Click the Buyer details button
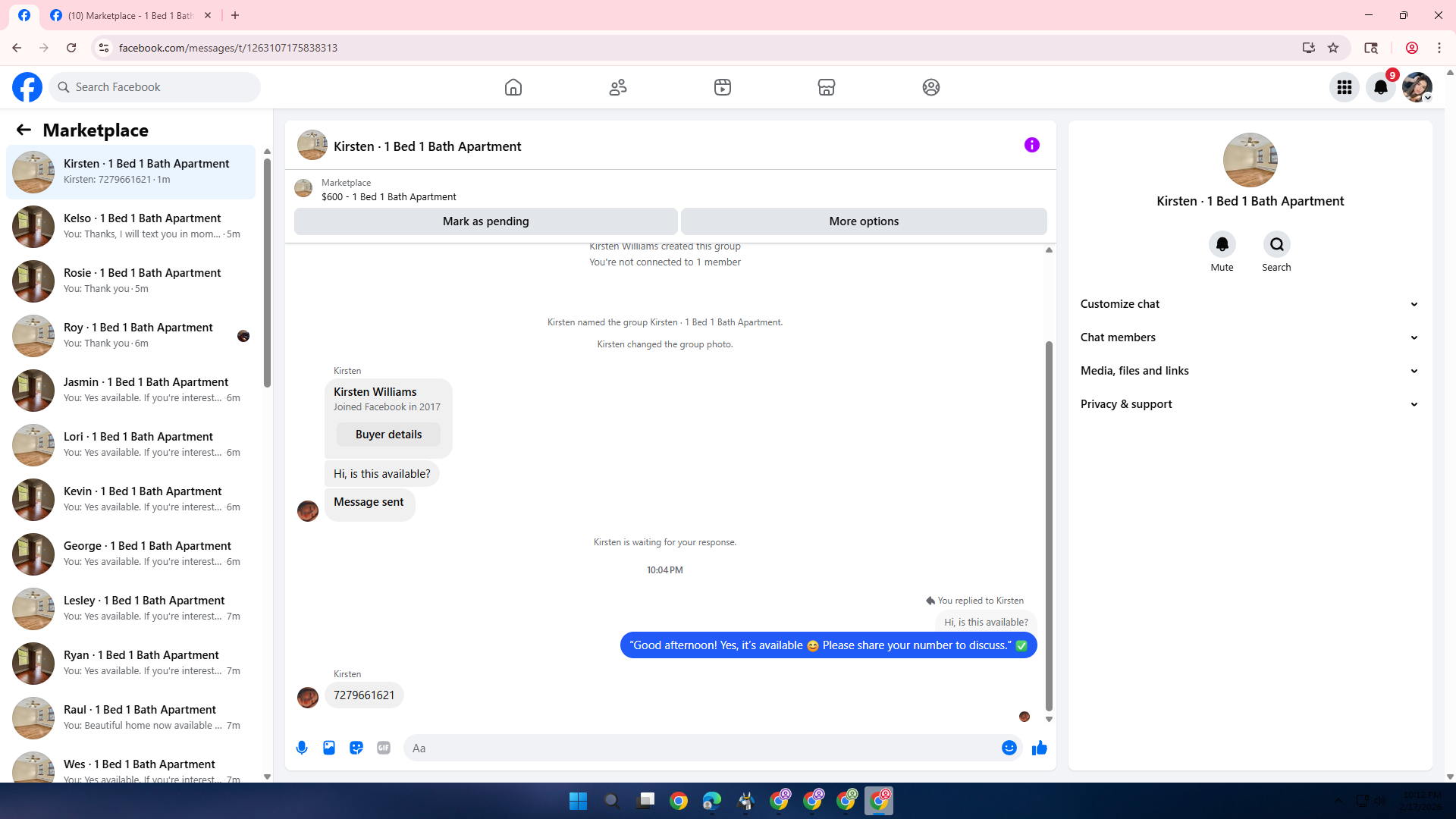This screenshot has width=1456, height=819. coord(388,435)
